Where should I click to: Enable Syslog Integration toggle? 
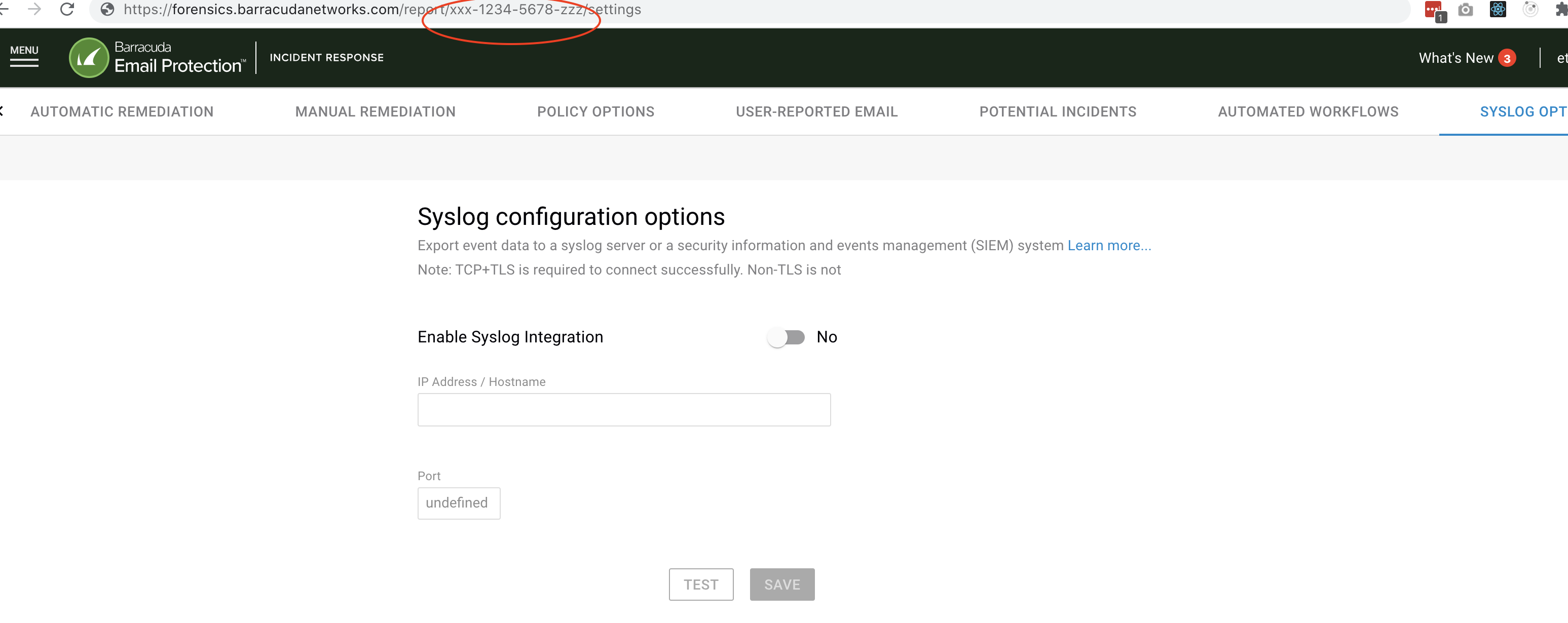(785, 337)
